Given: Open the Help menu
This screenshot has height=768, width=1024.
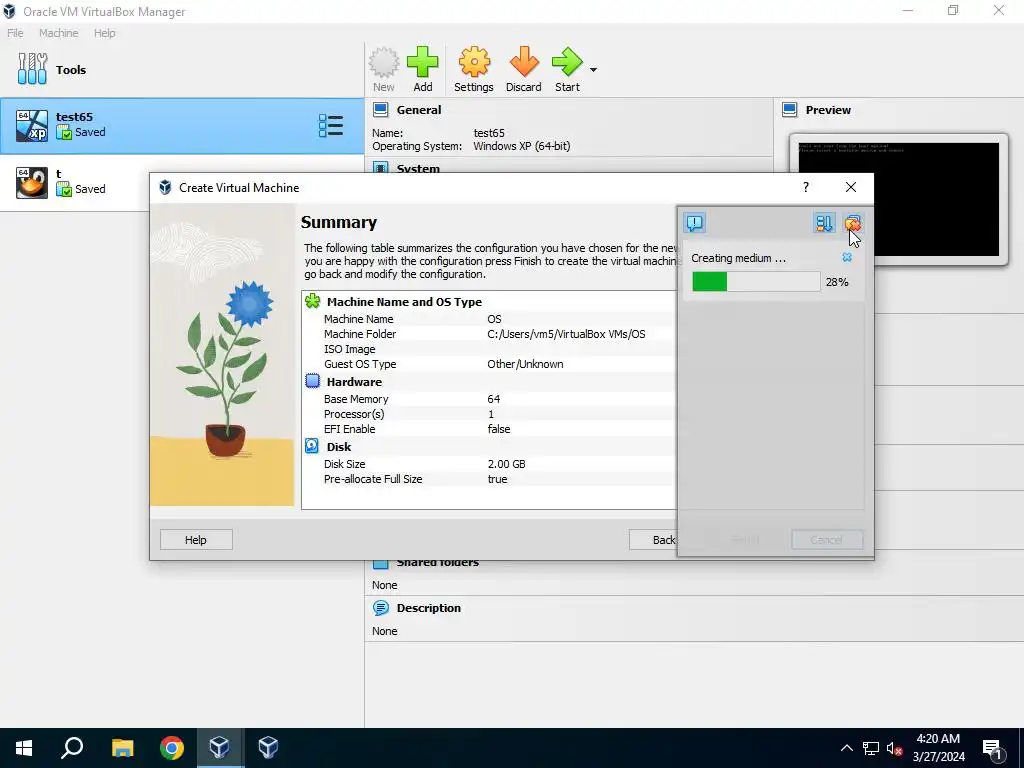Looking at the screenshot, I should pyautogui.click(x=104, y=33).
